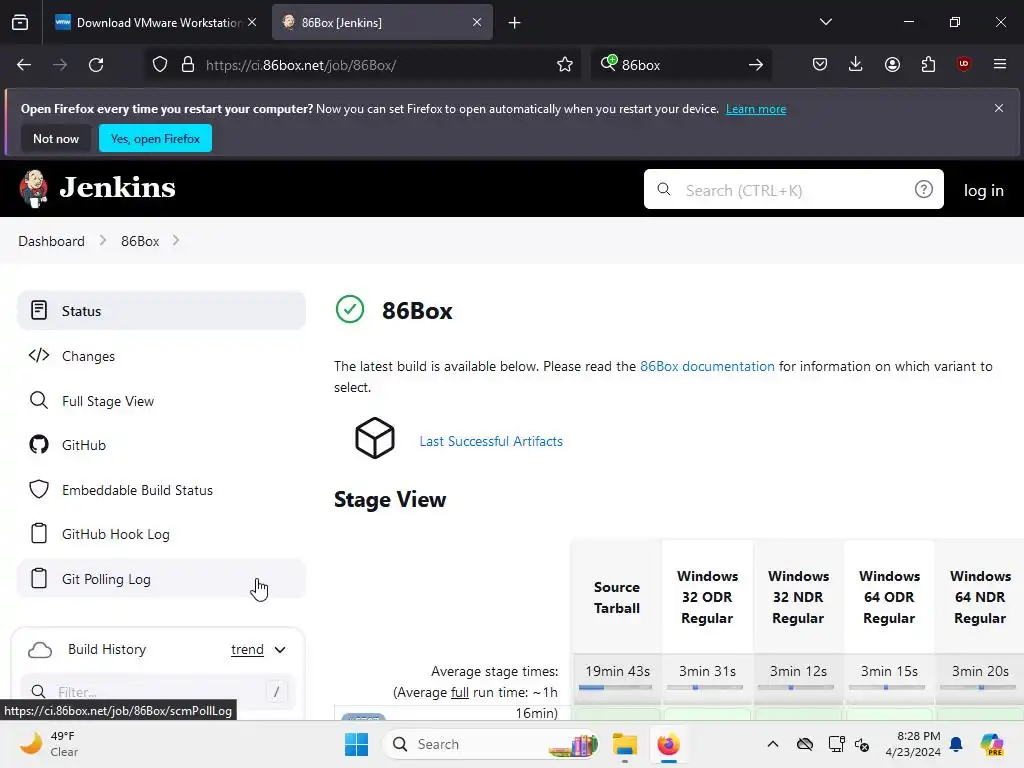Open the Pocket save icon
Image resolution: width=1024 pixels, height=768 pixels.
820,64
